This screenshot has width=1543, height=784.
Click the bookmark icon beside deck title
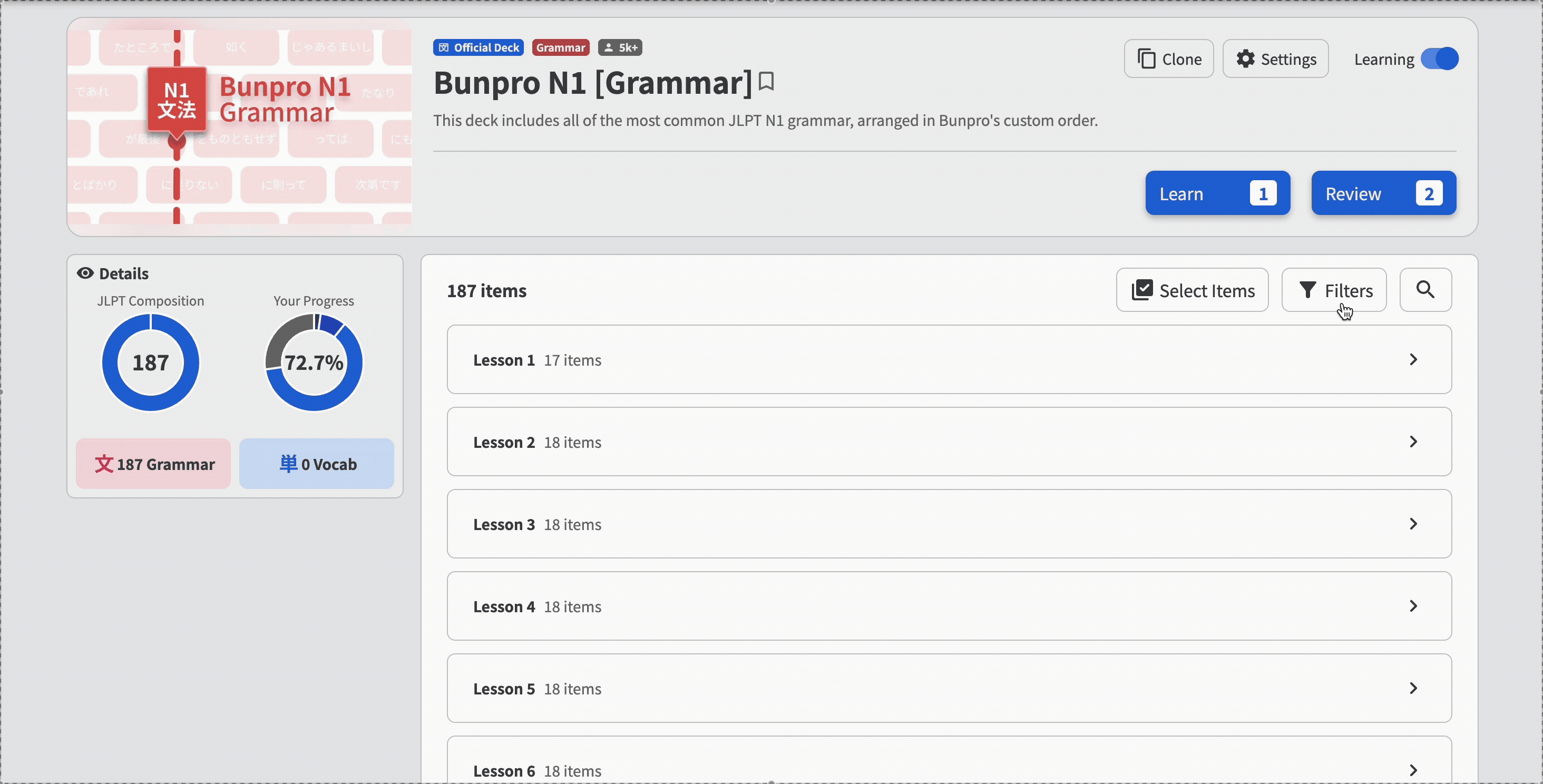[766, 82]
